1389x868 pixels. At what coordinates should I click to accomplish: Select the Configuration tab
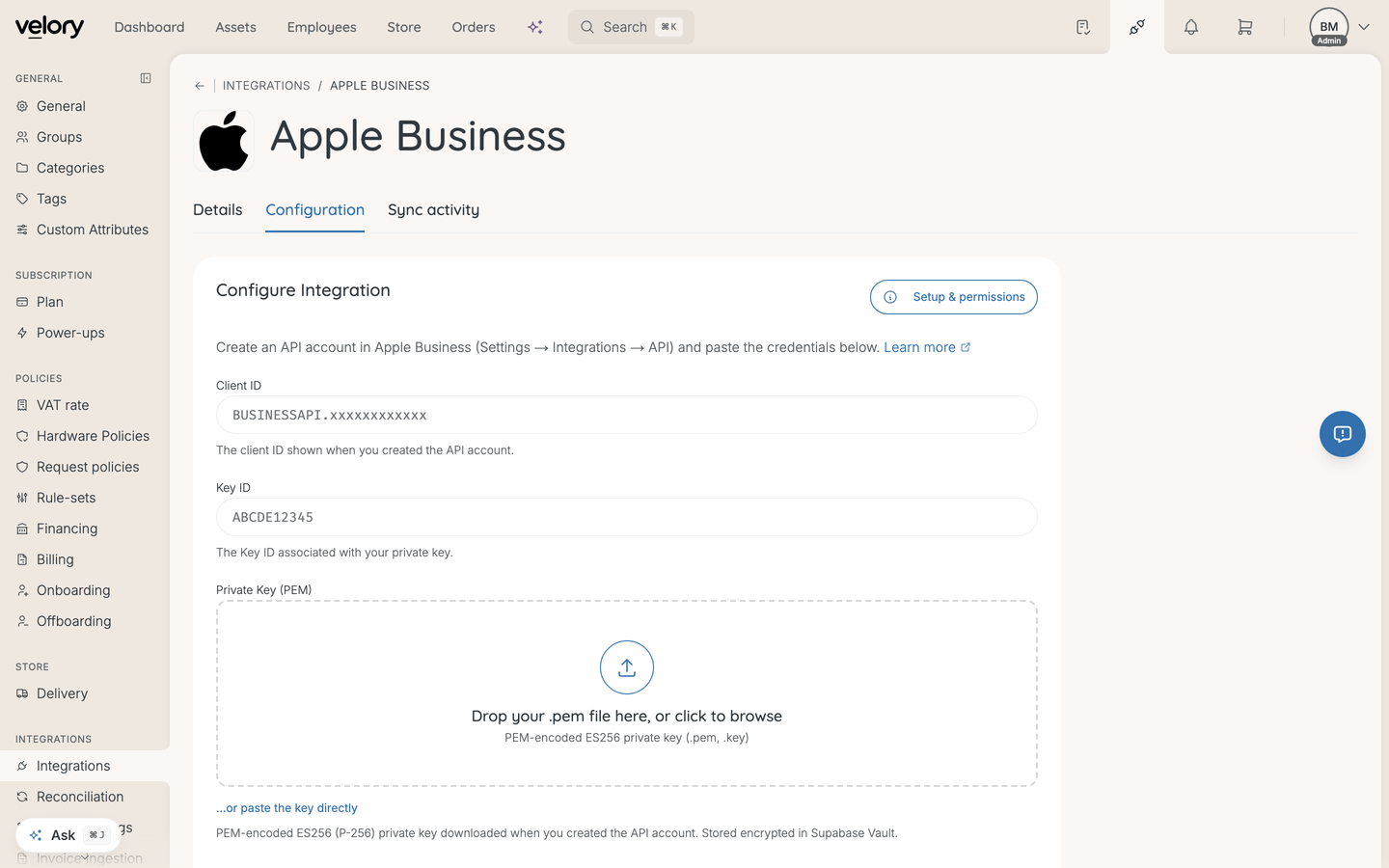tap(315, 210)
